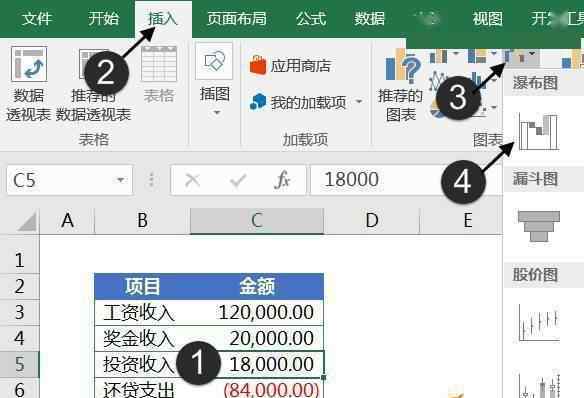Open the App Store (应用商店) add-in

click(291, 66)
